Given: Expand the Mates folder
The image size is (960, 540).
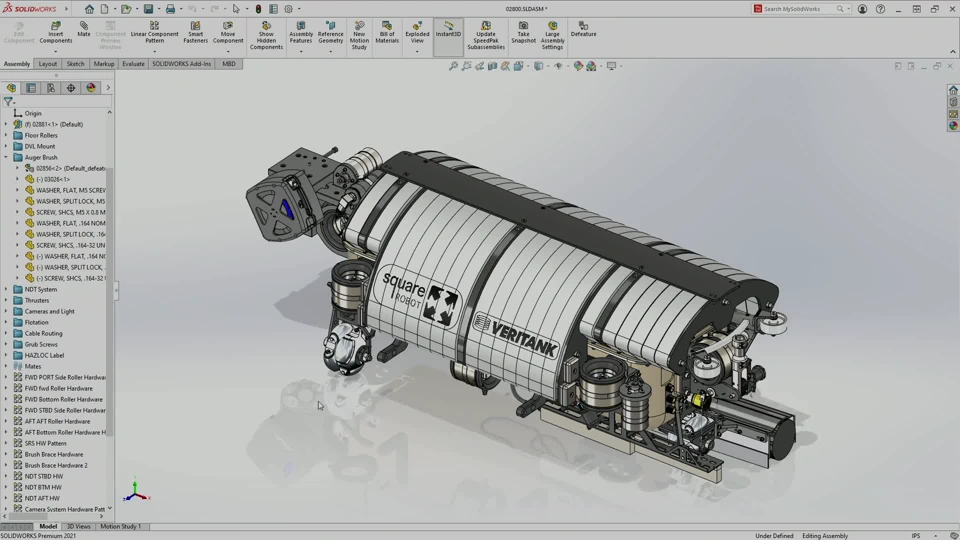Looking at the screenshot, I should click(6, 366).
